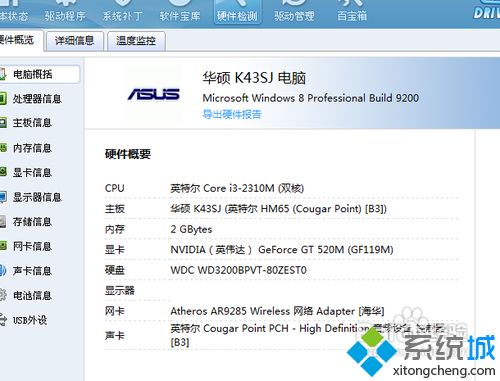Click the 声卡信息 speaker icon
Screen dimensions: 500x381
click(x=3, y=271)
